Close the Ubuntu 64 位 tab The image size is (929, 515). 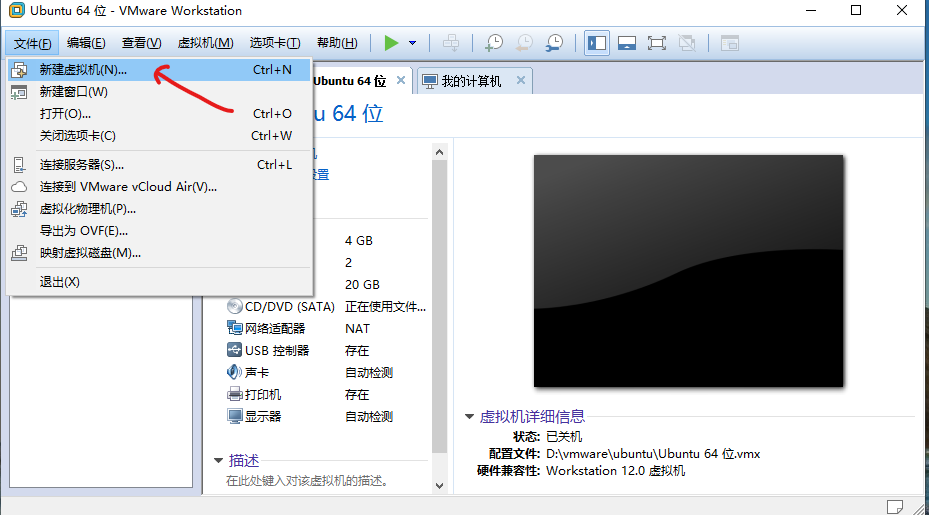click(x=401, y=80)
